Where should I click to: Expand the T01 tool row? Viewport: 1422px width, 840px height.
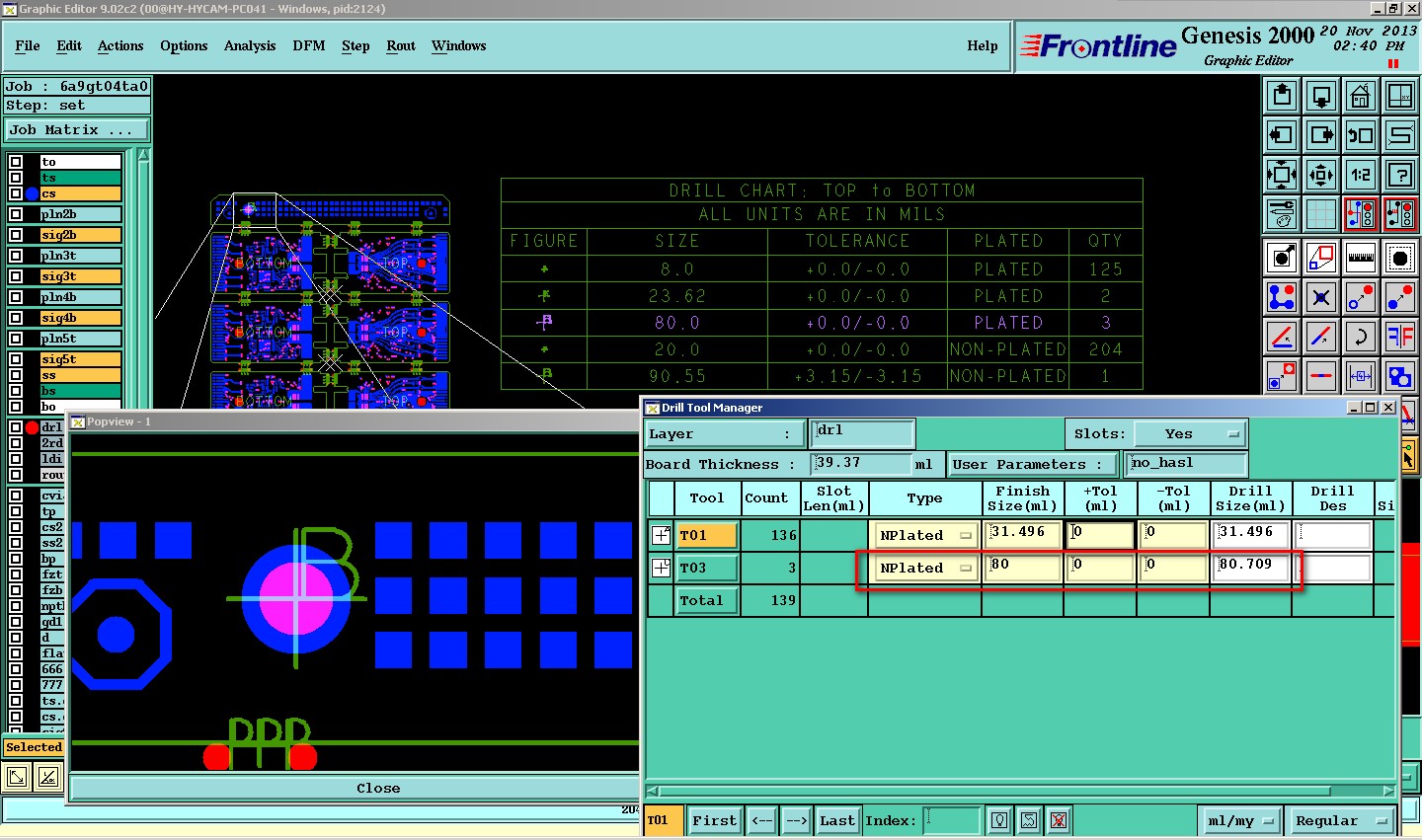tap(661, 535)
